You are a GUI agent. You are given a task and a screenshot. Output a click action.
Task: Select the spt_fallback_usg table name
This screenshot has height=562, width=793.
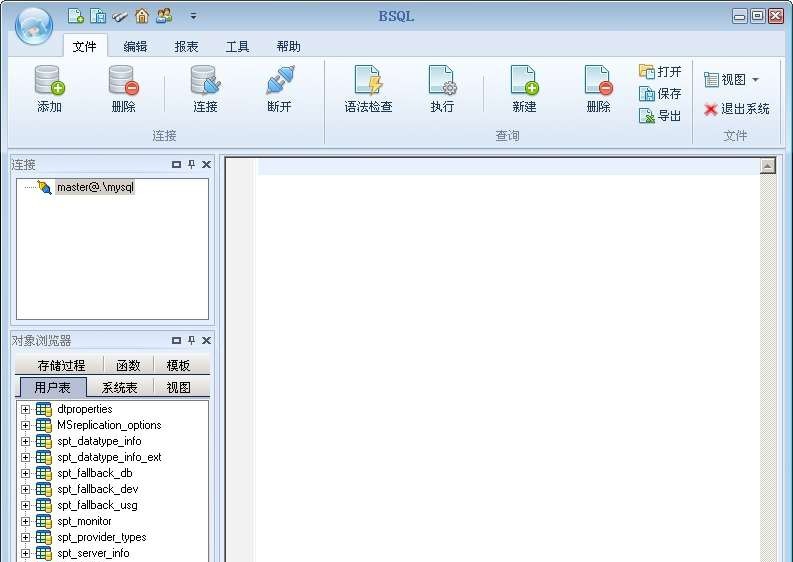97,505
